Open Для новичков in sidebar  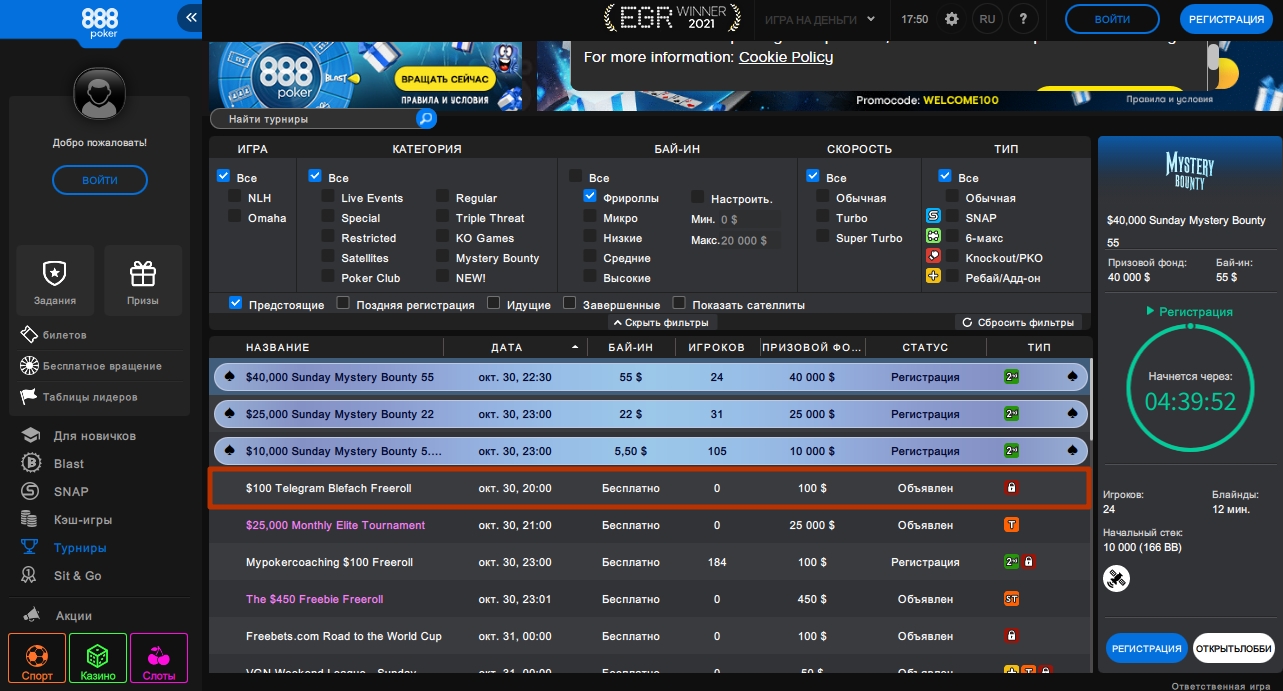[x=94, y=436]
